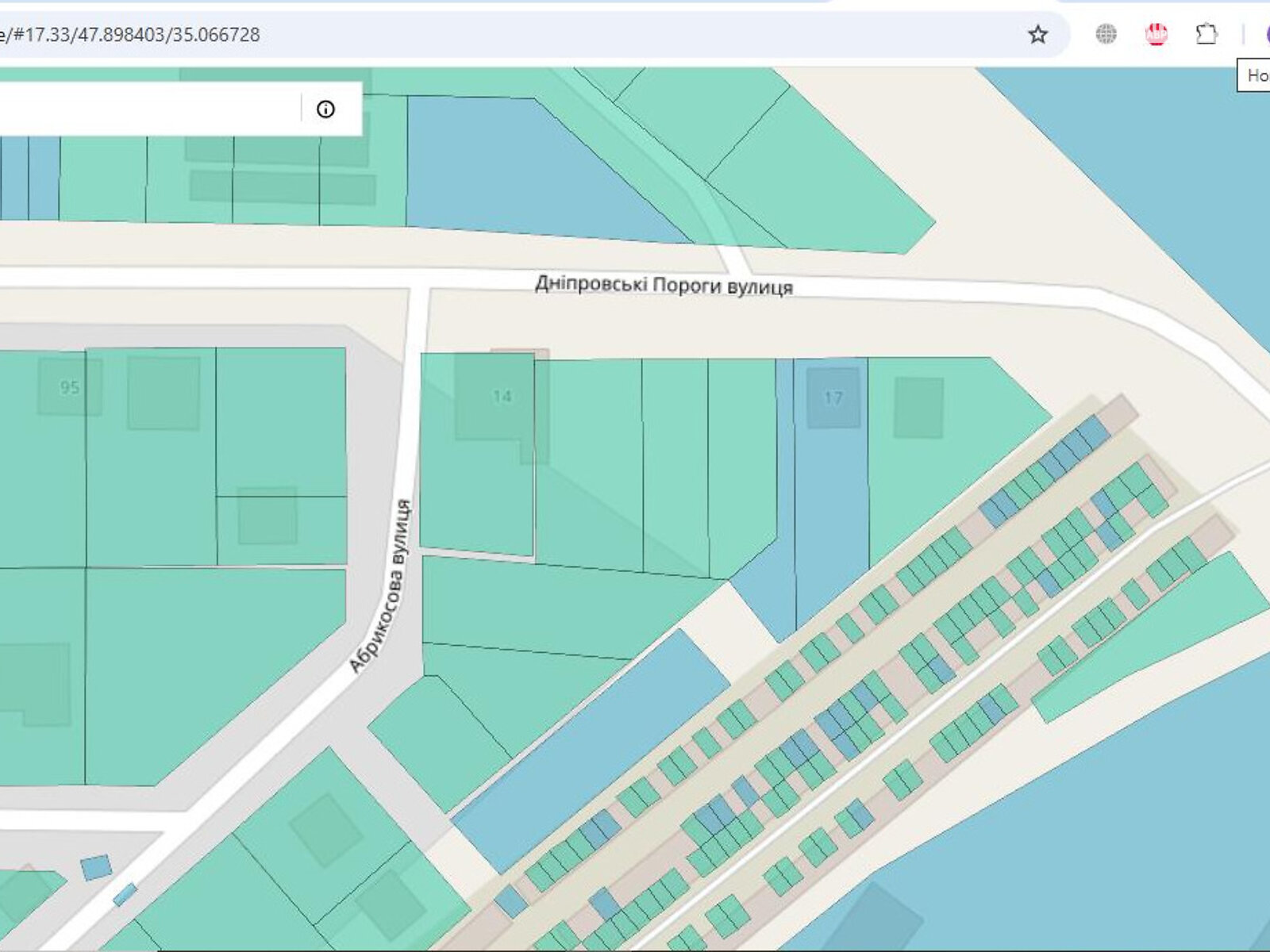
Task: Select the building labeled 17
Action: coord(833,397)
